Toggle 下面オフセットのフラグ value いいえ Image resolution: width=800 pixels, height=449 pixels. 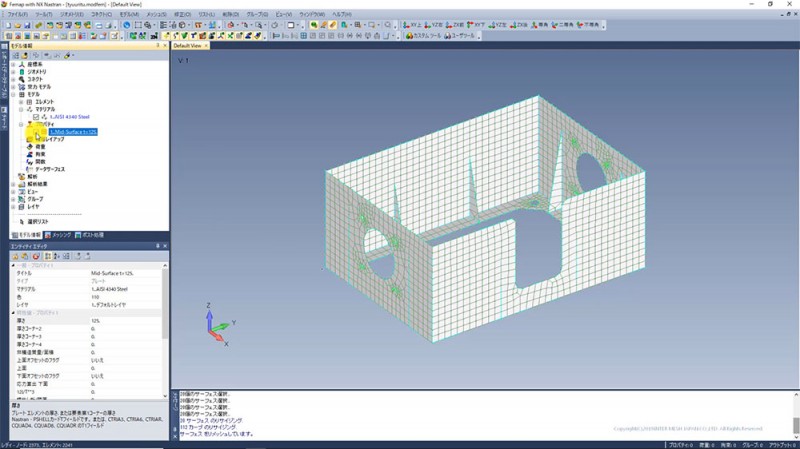126,376
